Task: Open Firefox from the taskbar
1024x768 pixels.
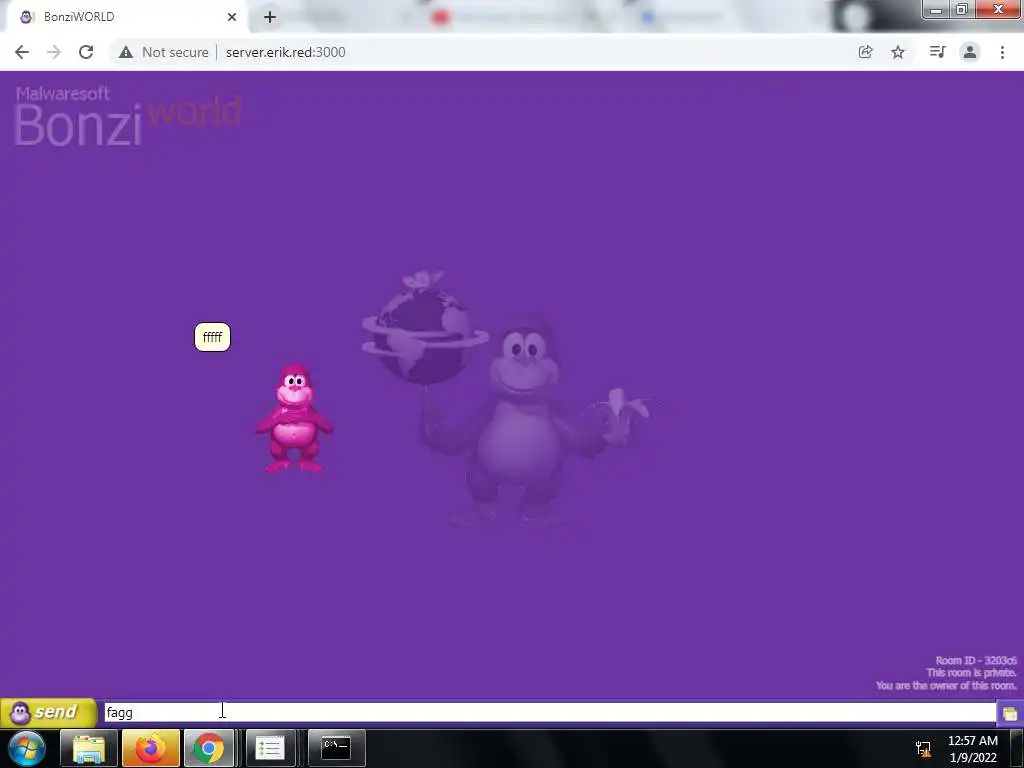Action: click(x=150, y=748)
